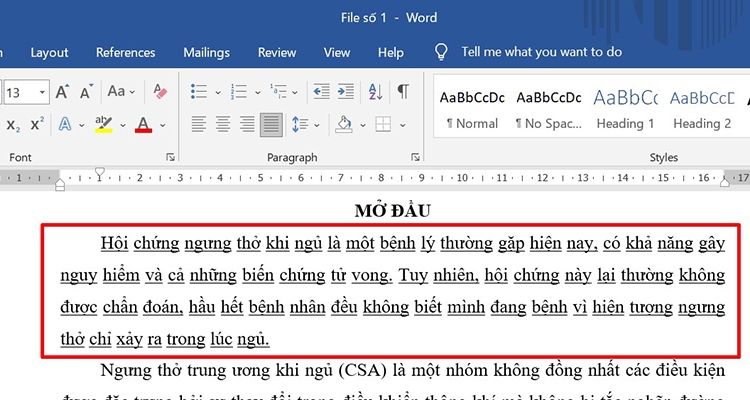Open the View tab
The width and height of the screenshot is (750, 400).
pos(337,53)
